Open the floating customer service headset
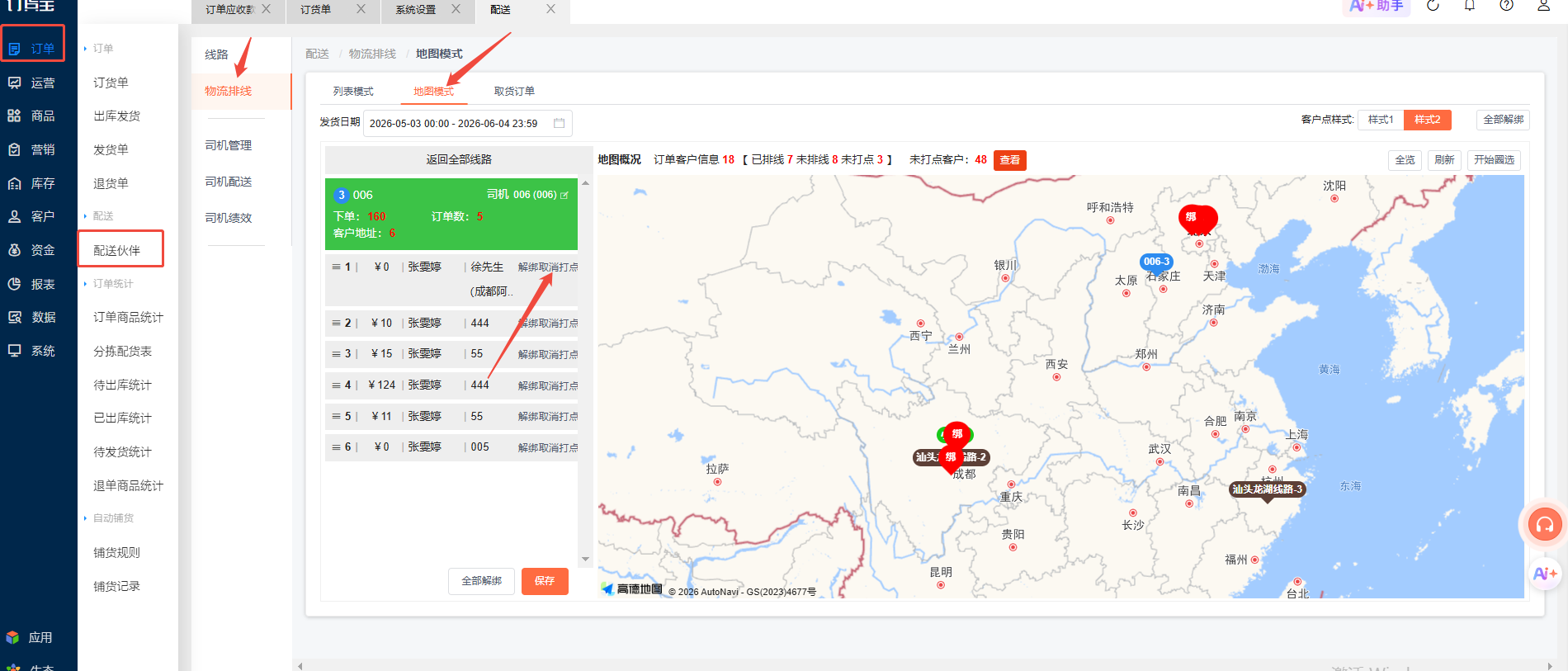The height and width of the screenshot is (671, 1568). [1545, 524]
